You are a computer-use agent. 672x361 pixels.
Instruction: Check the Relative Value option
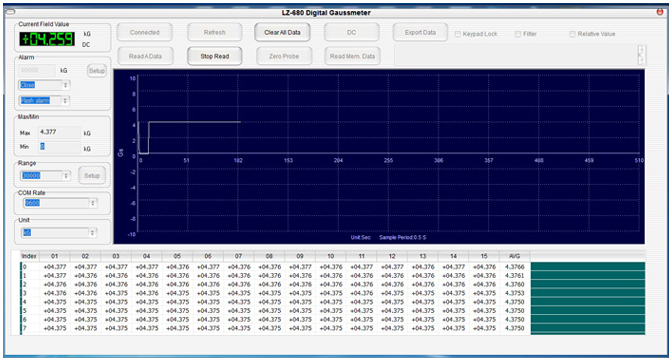573,34
